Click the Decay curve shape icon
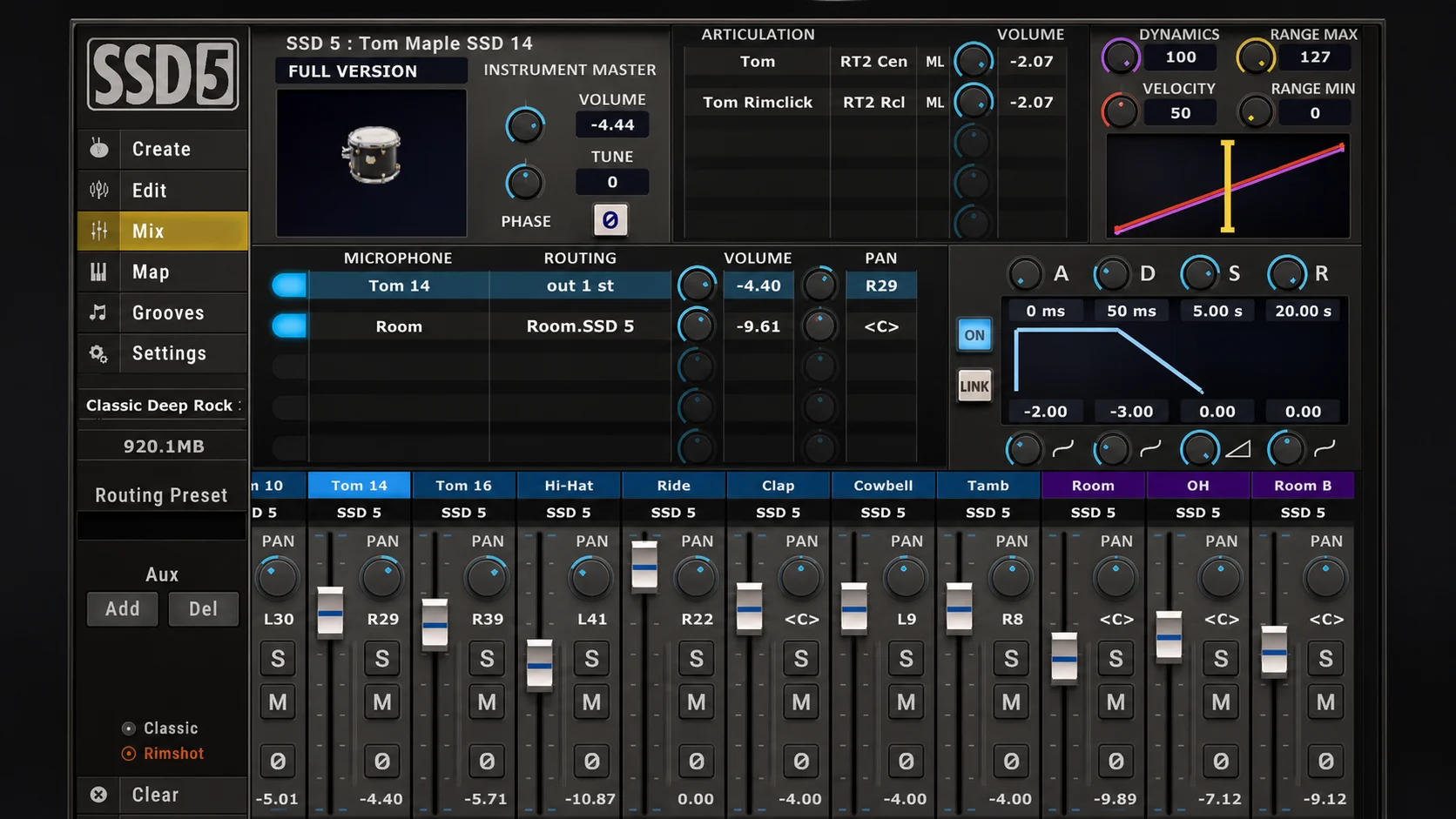This screenshot has height=819, width=1456. coord(1151,449)
